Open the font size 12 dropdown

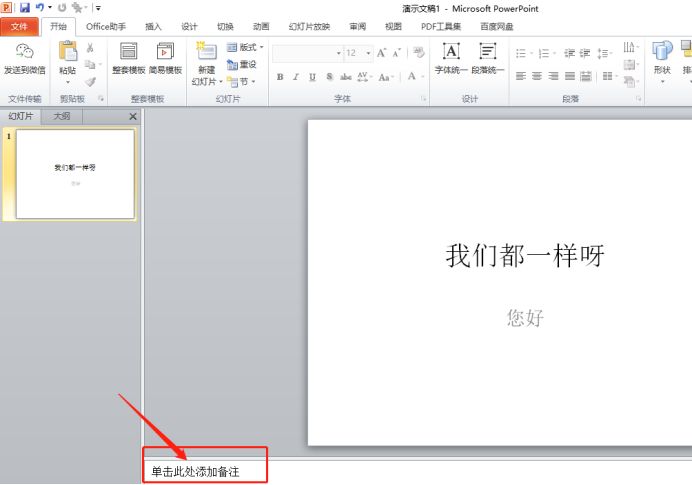pos(368,53)
